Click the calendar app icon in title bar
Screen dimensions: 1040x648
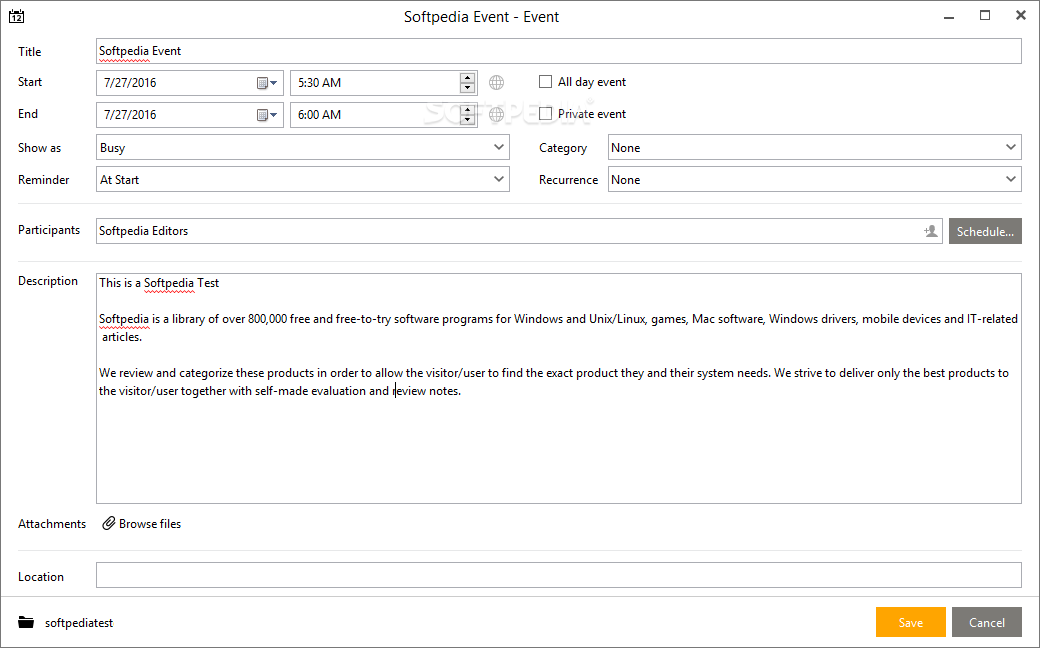(x=17, y=17)
